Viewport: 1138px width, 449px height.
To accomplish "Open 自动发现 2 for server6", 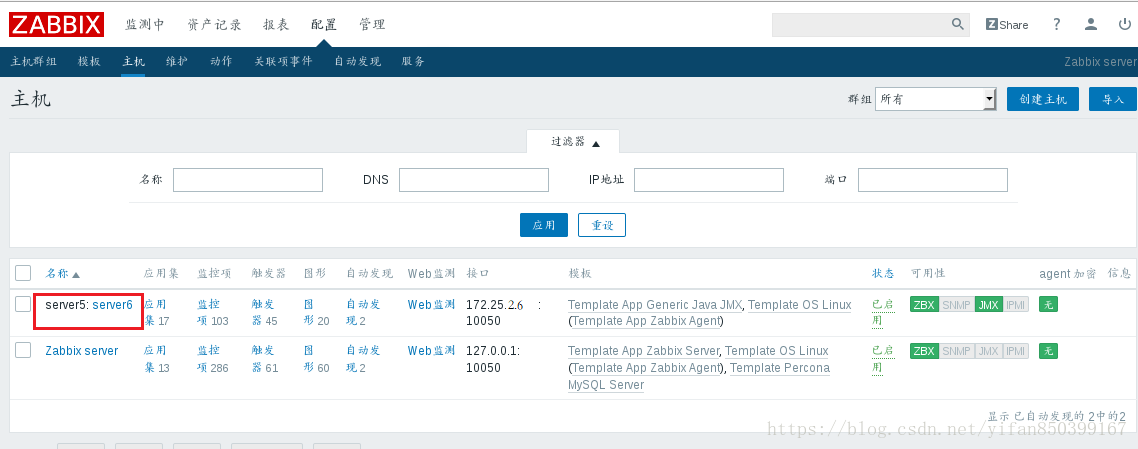I will [363, 313].
